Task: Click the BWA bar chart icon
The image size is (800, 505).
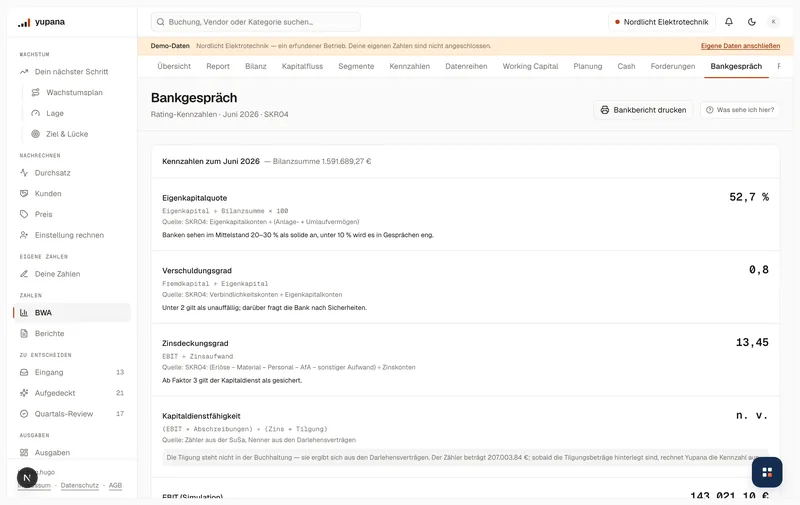Action: [x=24, y=313]
